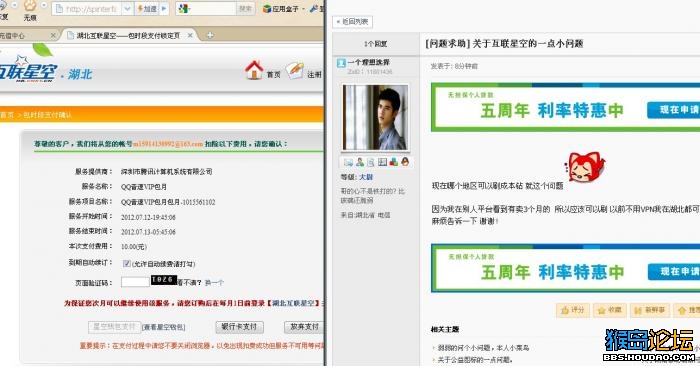Viewport: 700px width, 366px height.
Task: Click the 放弃支付 button
Action: click(x=304, y=327)
